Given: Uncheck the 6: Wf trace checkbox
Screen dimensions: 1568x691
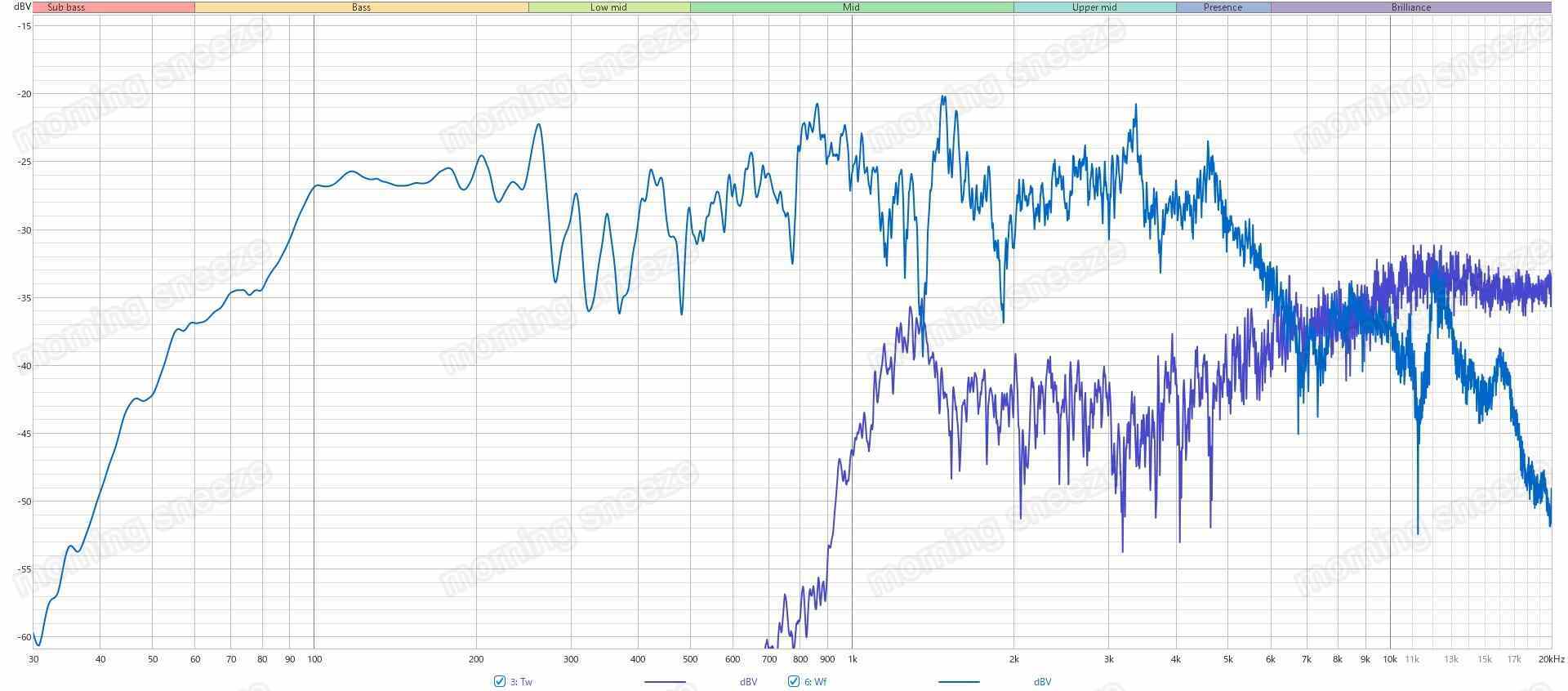Looking at the screenshot, I should 793,681.
